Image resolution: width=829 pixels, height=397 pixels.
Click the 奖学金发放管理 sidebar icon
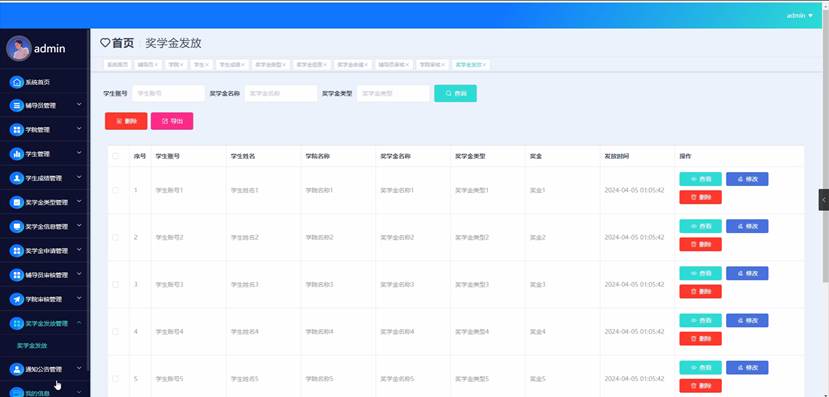(x=17, y=324)
